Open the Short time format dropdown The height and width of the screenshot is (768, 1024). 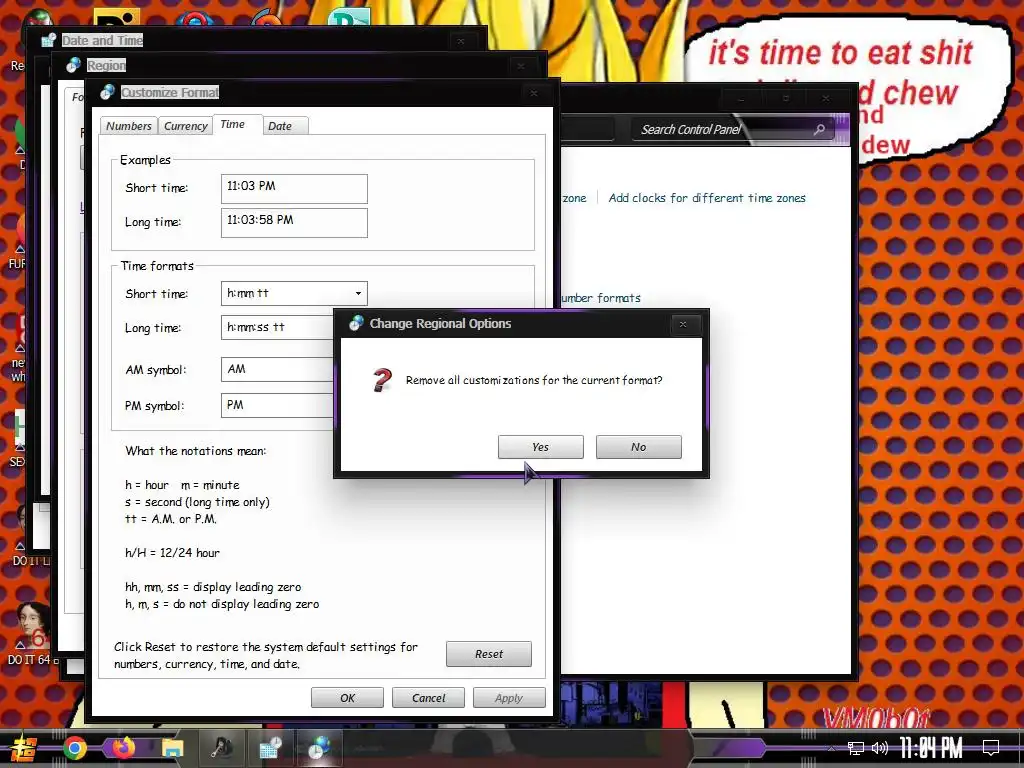pos(358,293)
